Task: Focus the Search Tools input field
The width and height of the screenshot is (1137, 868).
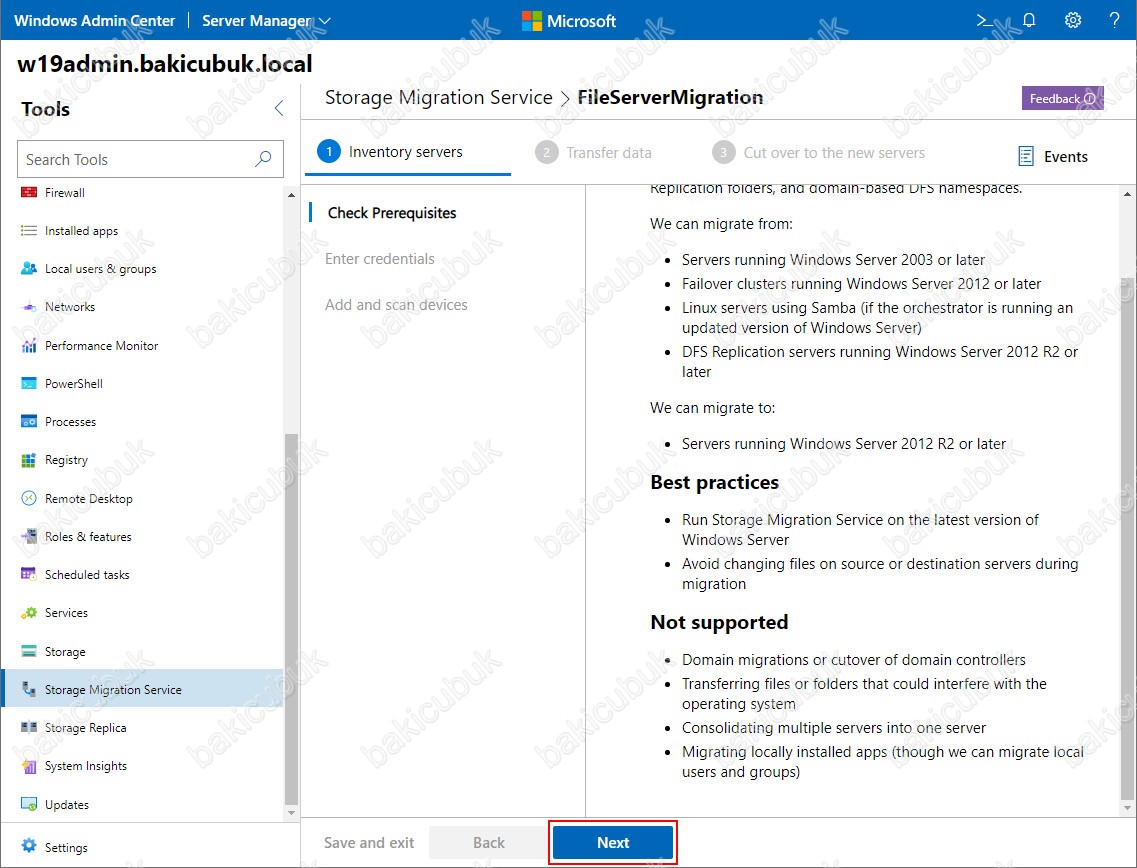Action: pos(150,159)
